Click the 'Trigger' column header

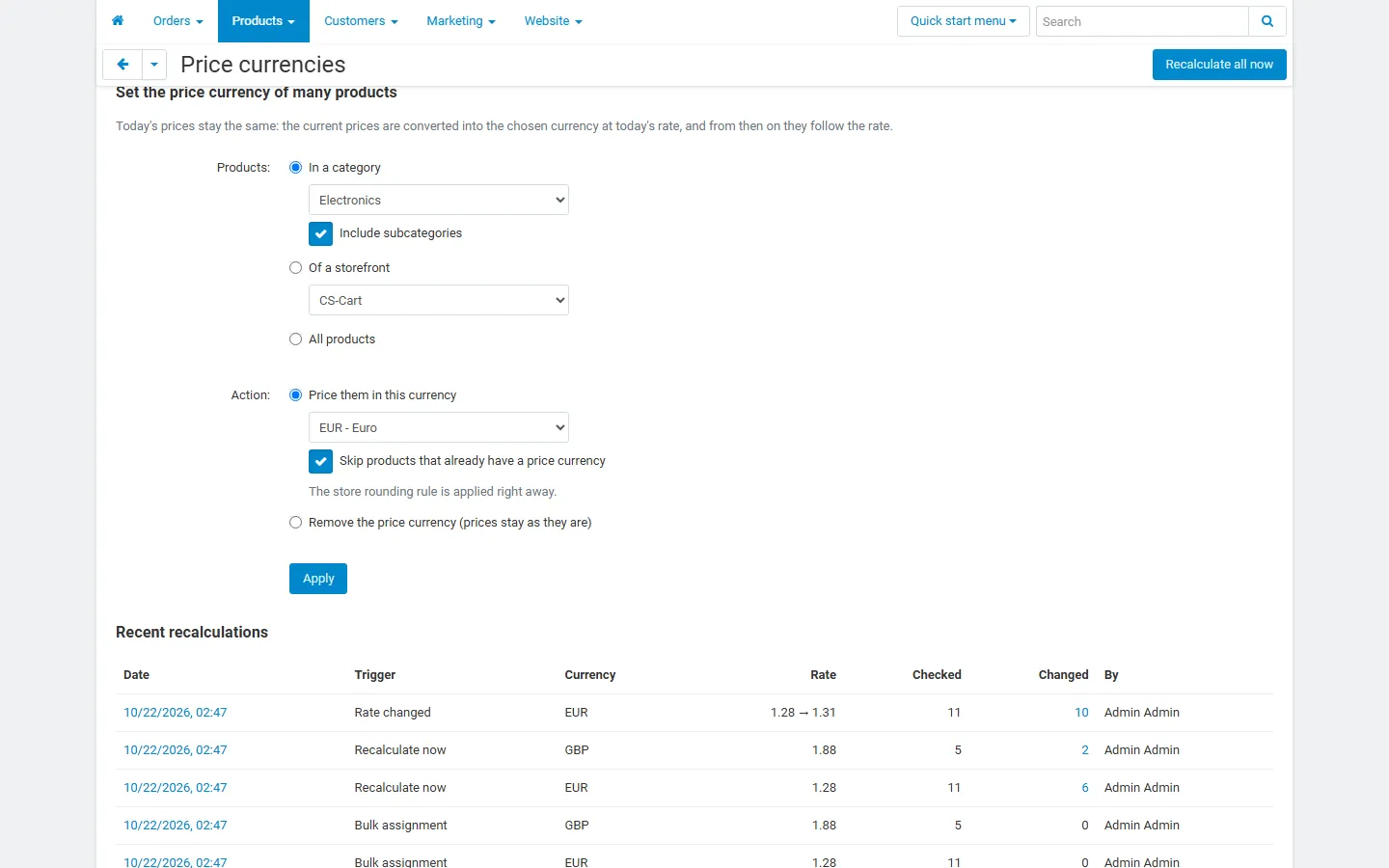pyautogui.click(x=375, y=675)
